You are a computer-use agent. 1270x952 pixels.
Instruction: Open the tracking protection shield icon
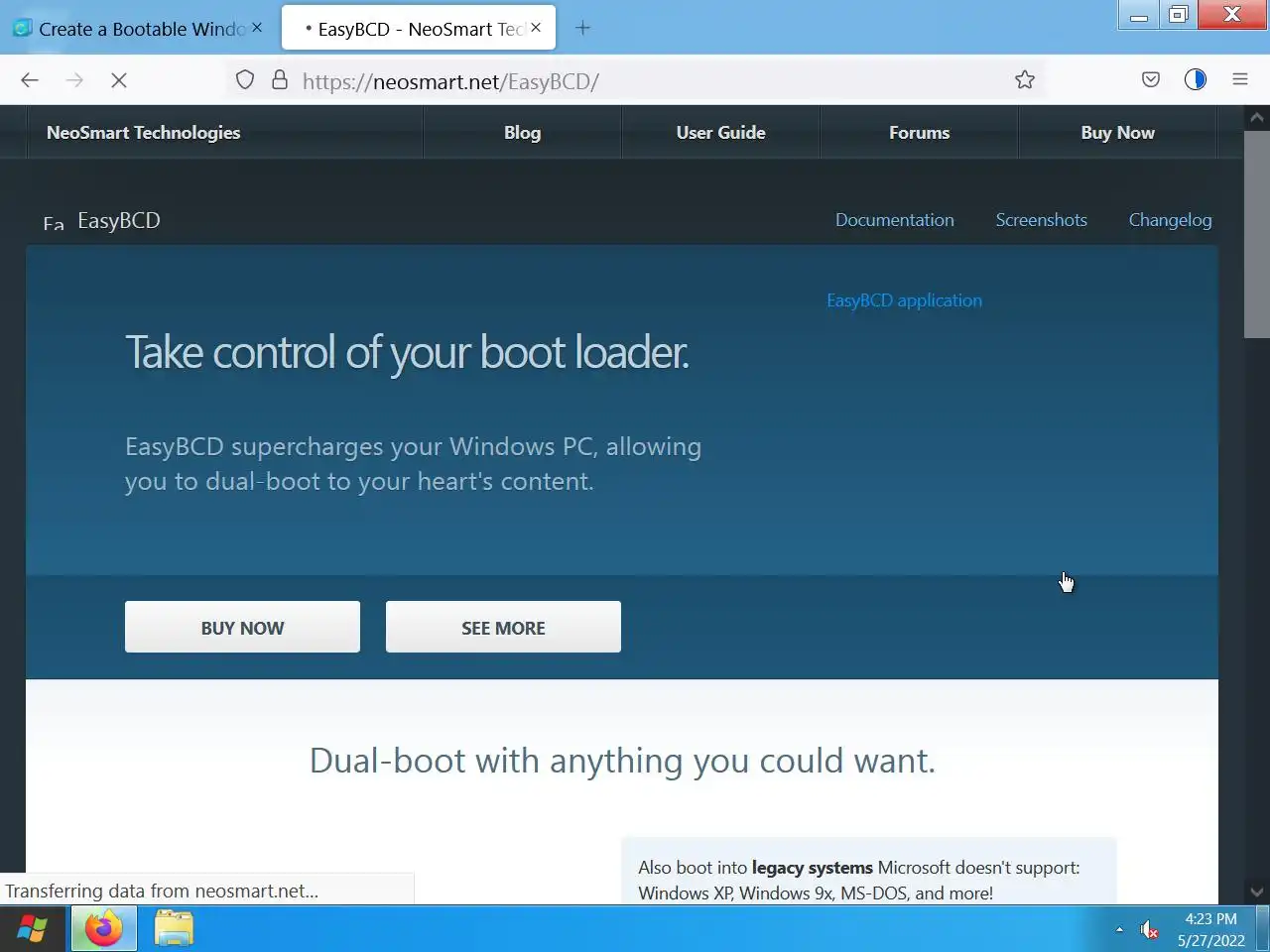tap(245, 80)
